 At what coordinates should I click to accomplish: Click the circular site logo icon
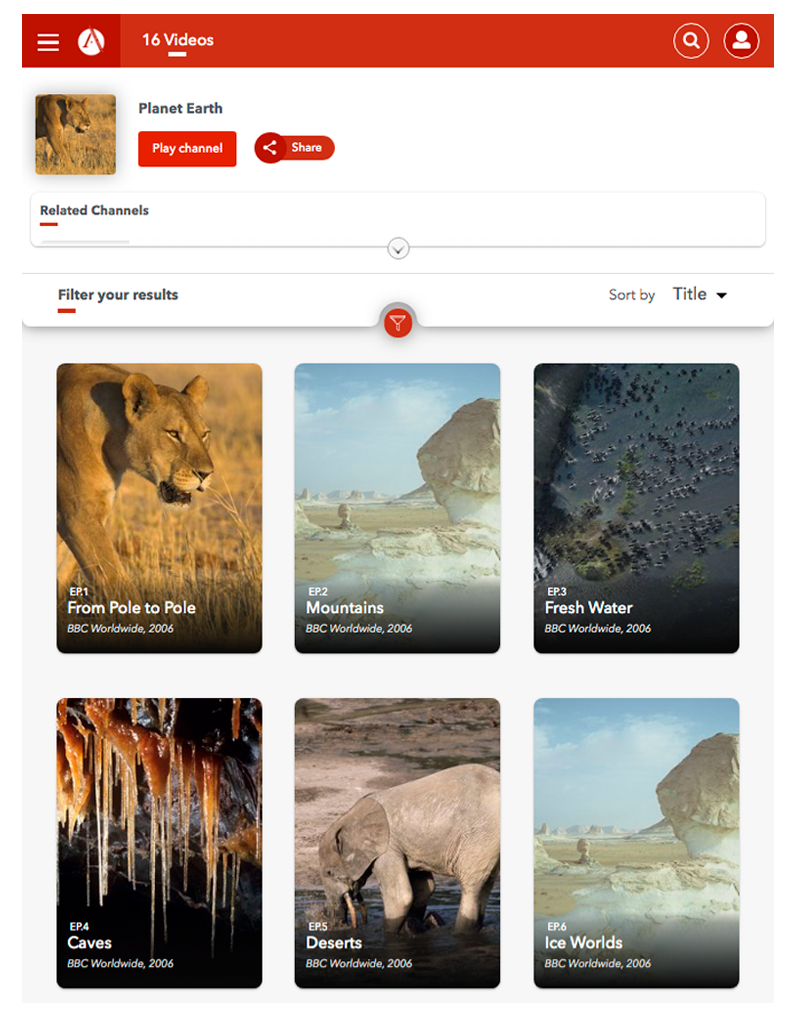click(x=91, y=41)
